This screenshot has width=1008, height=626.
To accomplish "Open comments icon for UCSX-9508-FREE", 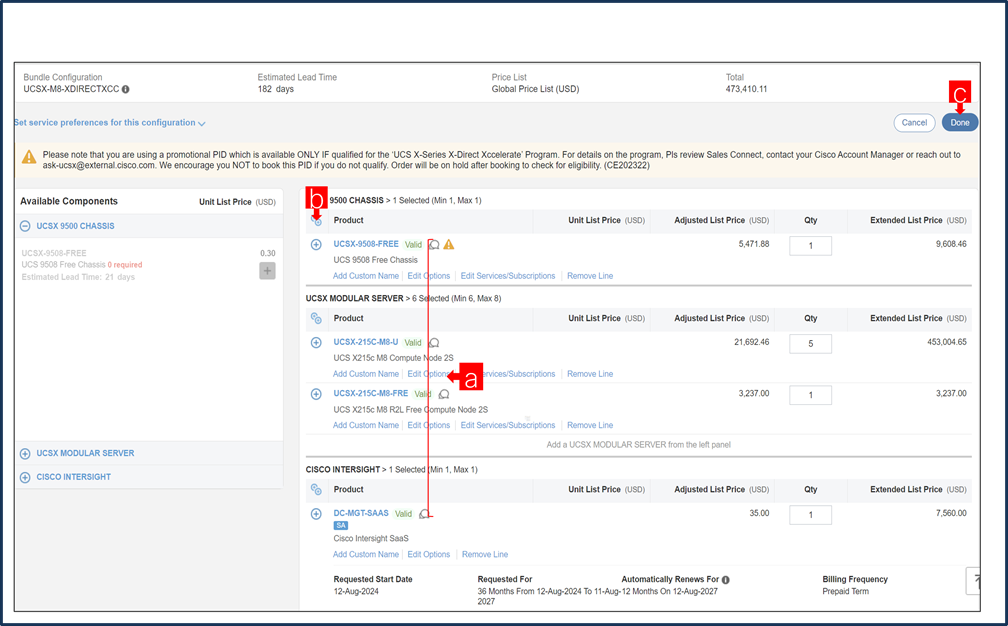I will pyautogui.click(x=435, y=244).
